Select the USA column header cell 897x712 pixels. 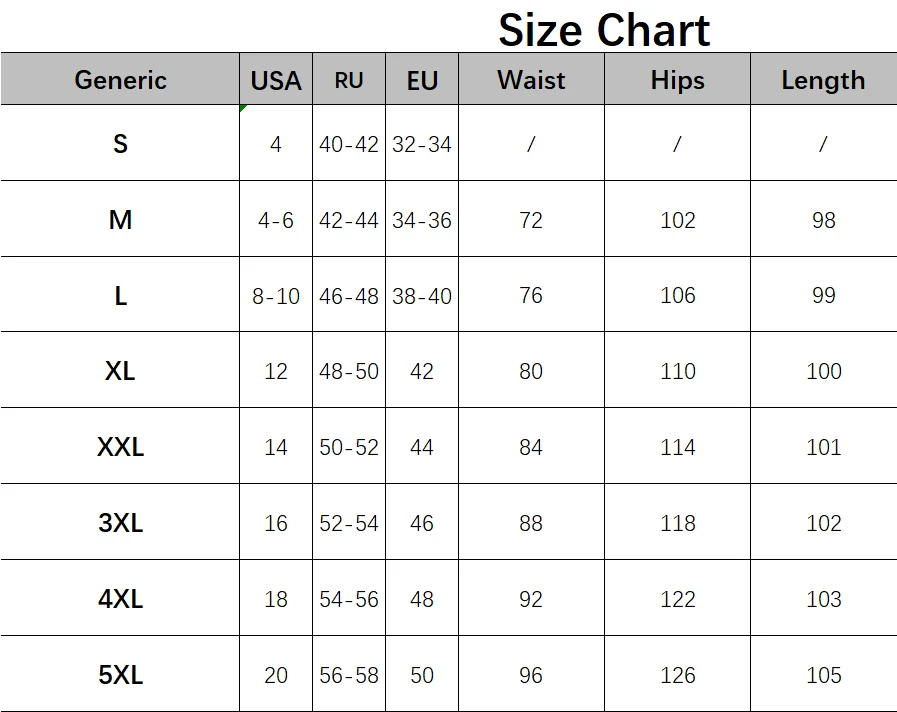[276, 79]
